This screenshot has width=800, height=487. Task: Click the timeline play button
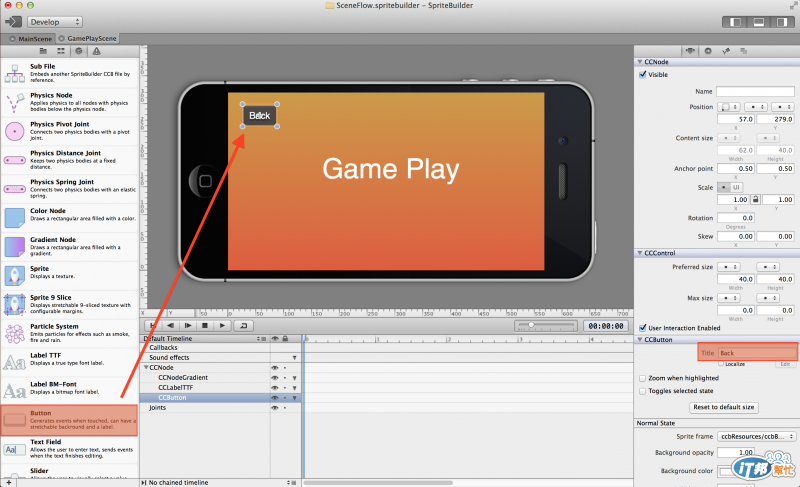click(x=222, y=325)
